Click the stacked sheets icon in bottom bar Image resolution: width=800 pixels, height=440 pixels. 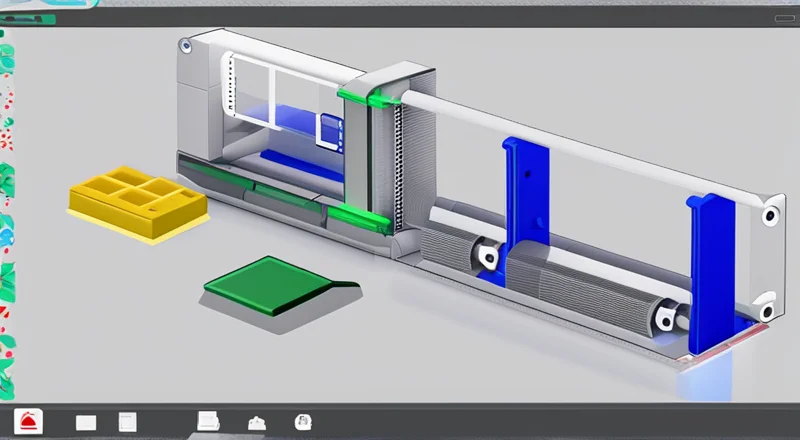pyautogui.click(x=208, y=421)
